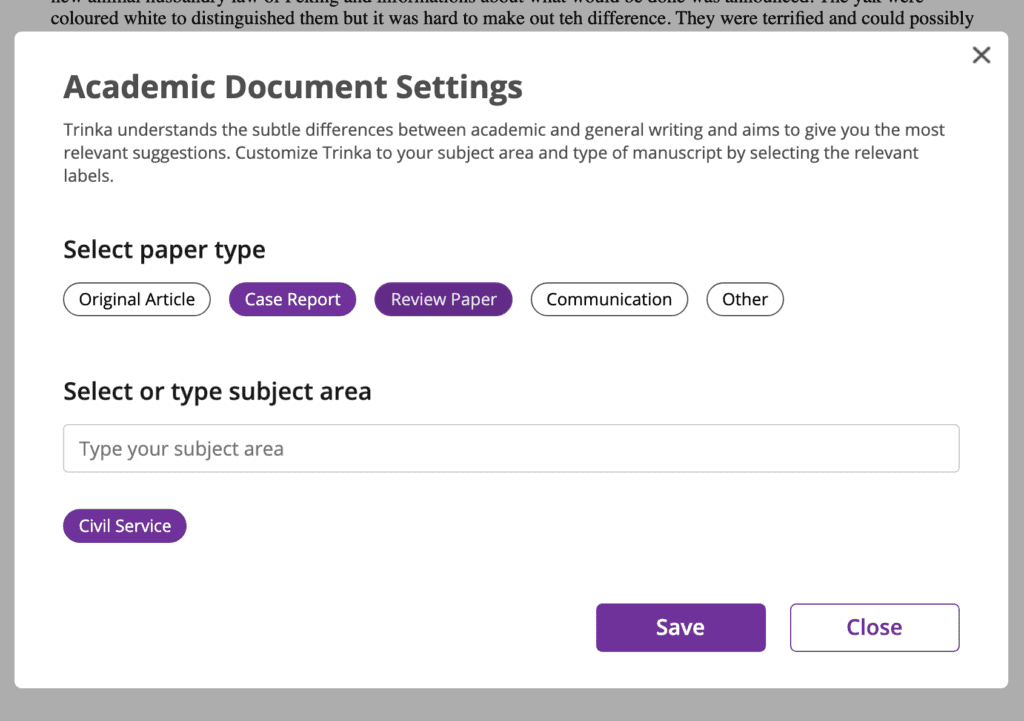Save the academic document settings
Image resolution: width=1024 pixels, height=721 pixels.
click(x=680, y=627)
